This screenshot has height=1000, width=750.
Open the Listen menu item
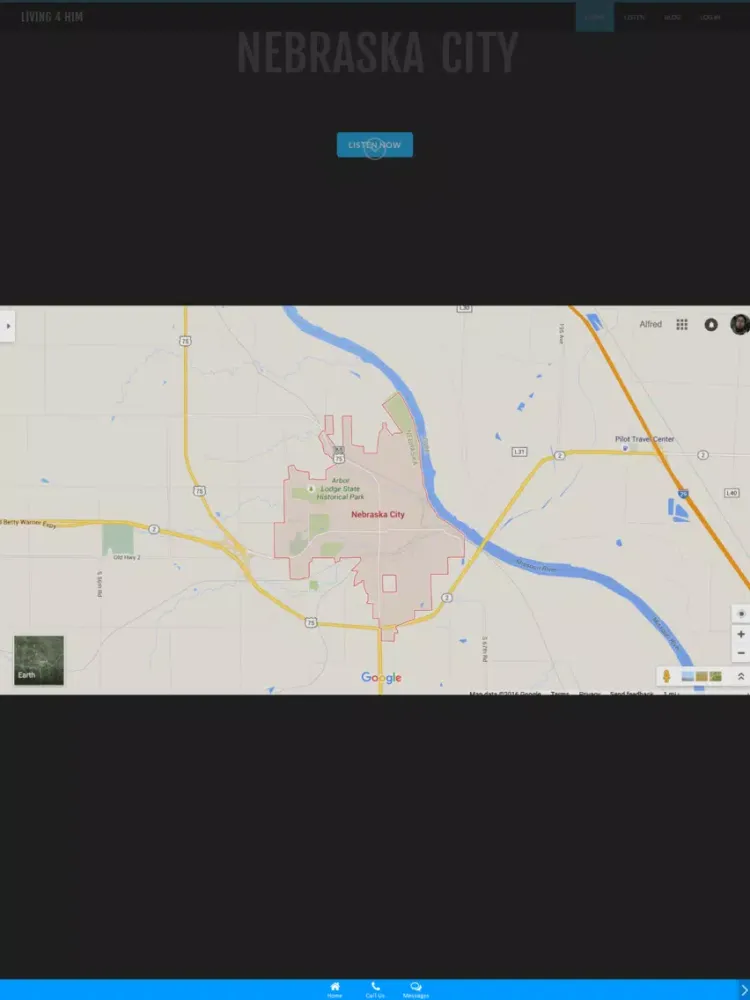(634, 17)
